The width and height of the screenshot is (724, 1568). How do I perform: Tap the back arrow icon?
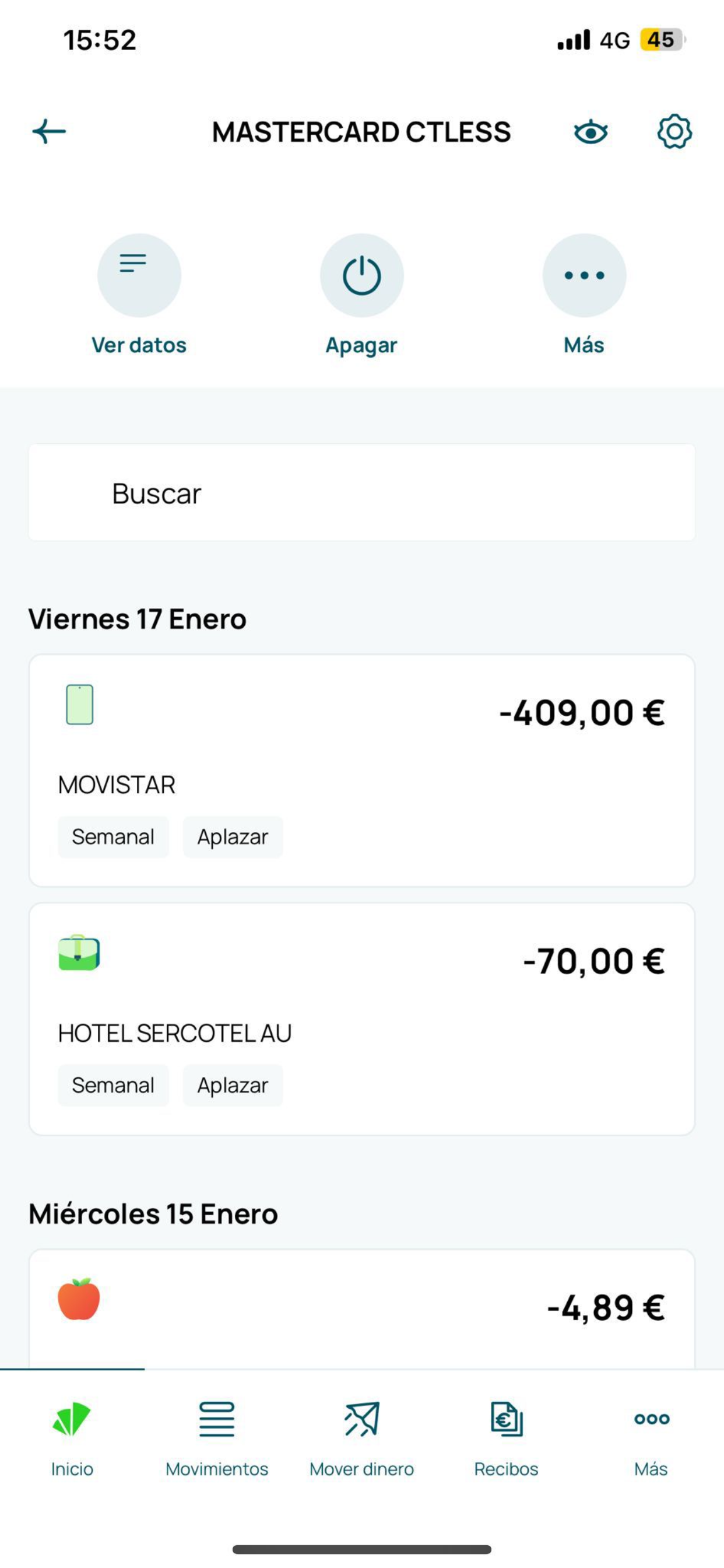pos(50,131)
